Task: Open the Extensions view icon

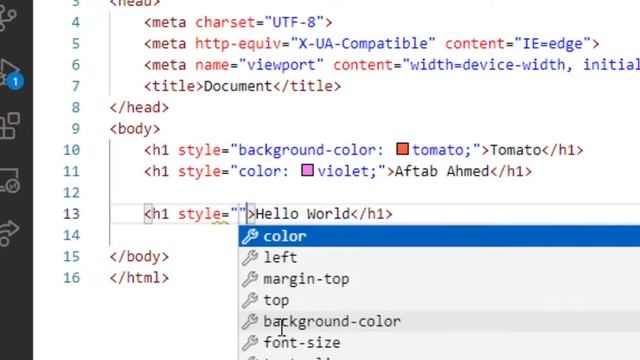Action: pos(10,126)
